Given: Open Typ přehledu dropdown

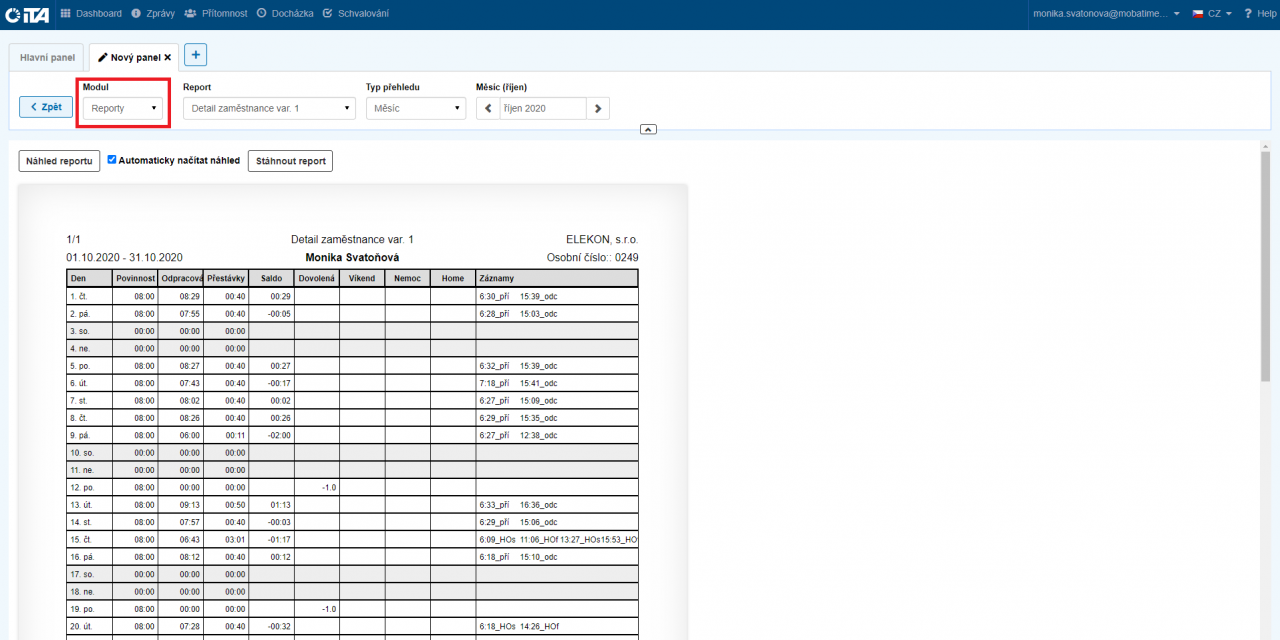Looking at the screenshot, I should (415, 108).
